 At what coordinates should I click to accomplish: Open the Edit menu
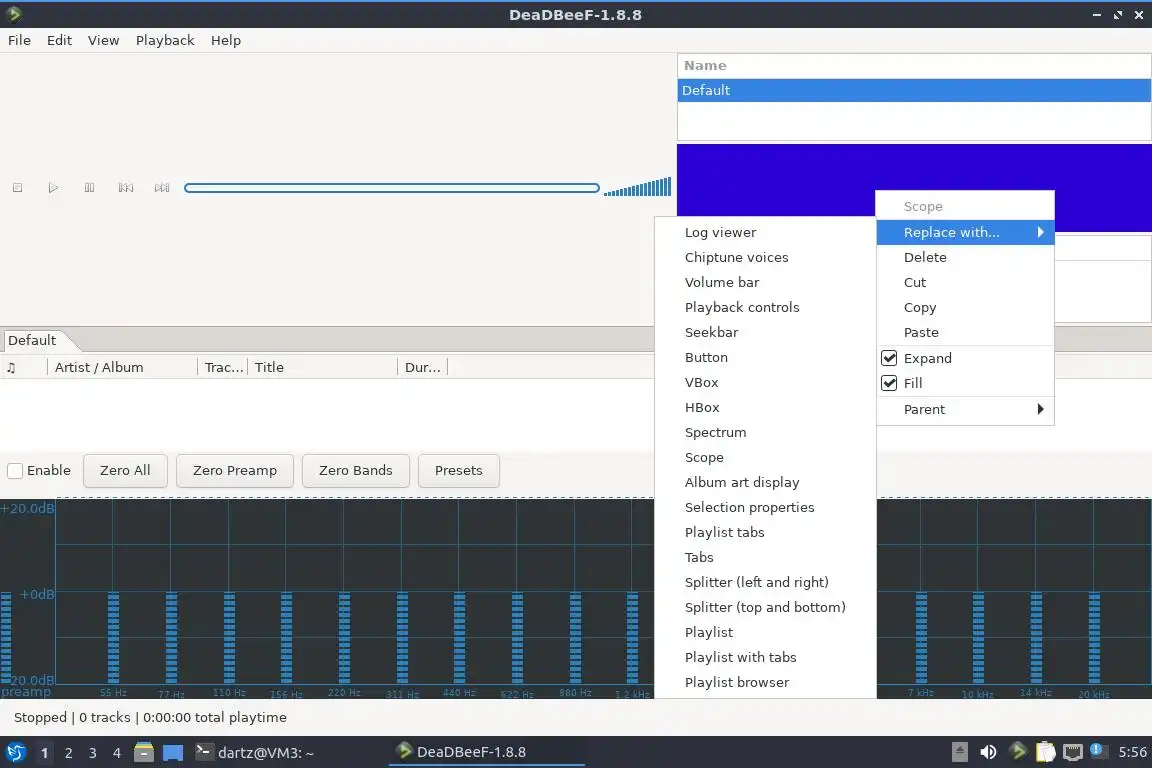[60, 40]
